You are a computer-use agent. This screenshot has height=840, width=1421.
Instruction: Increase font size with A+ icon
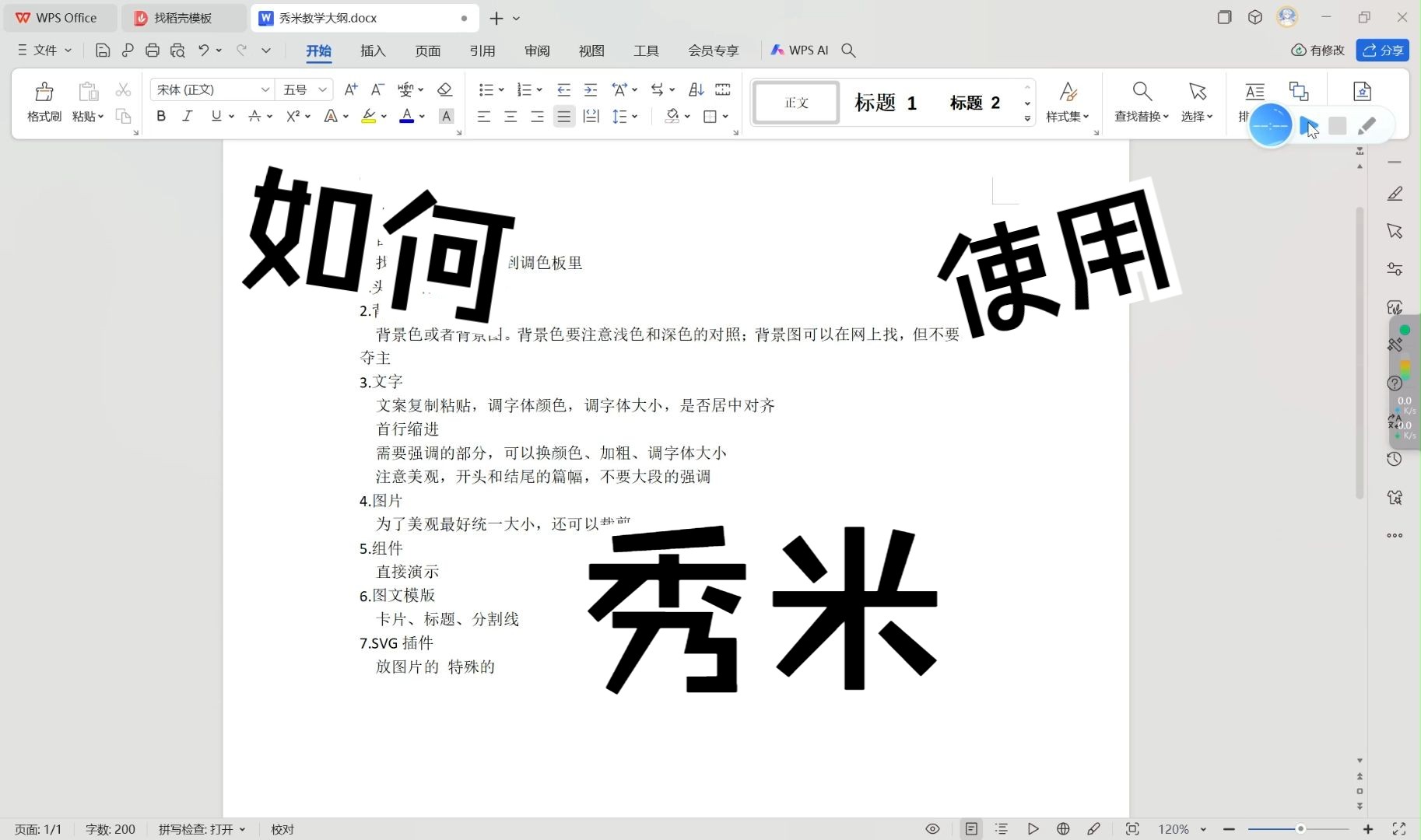click(351, 89)
